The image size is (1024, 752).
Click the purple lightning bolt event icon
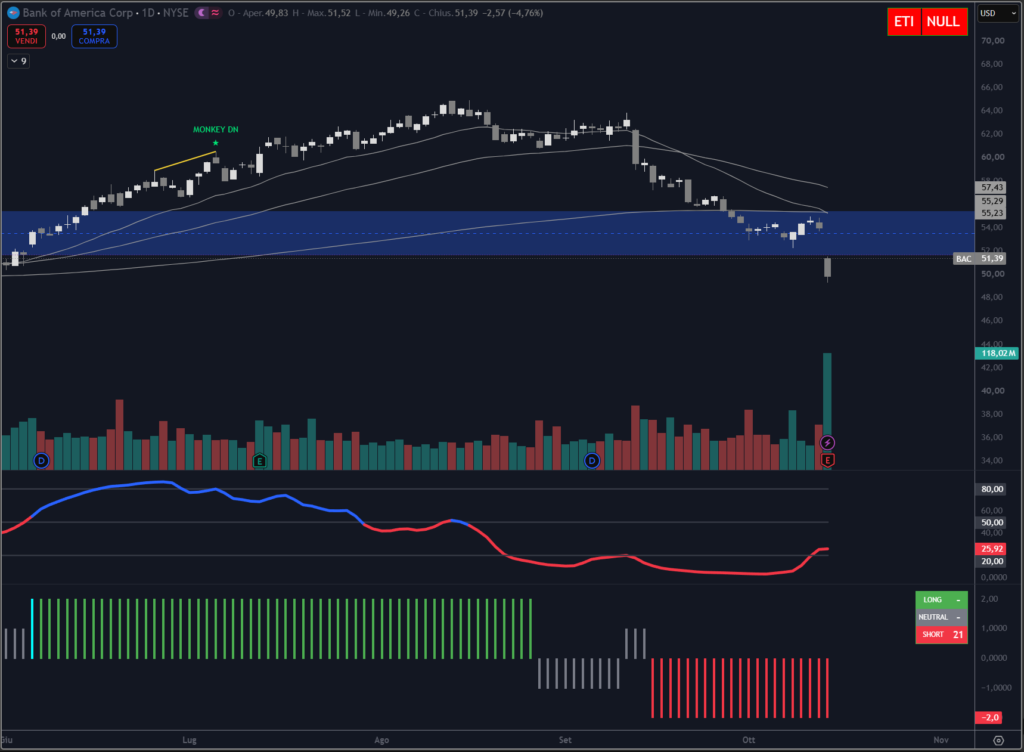[x=827, y=443]
